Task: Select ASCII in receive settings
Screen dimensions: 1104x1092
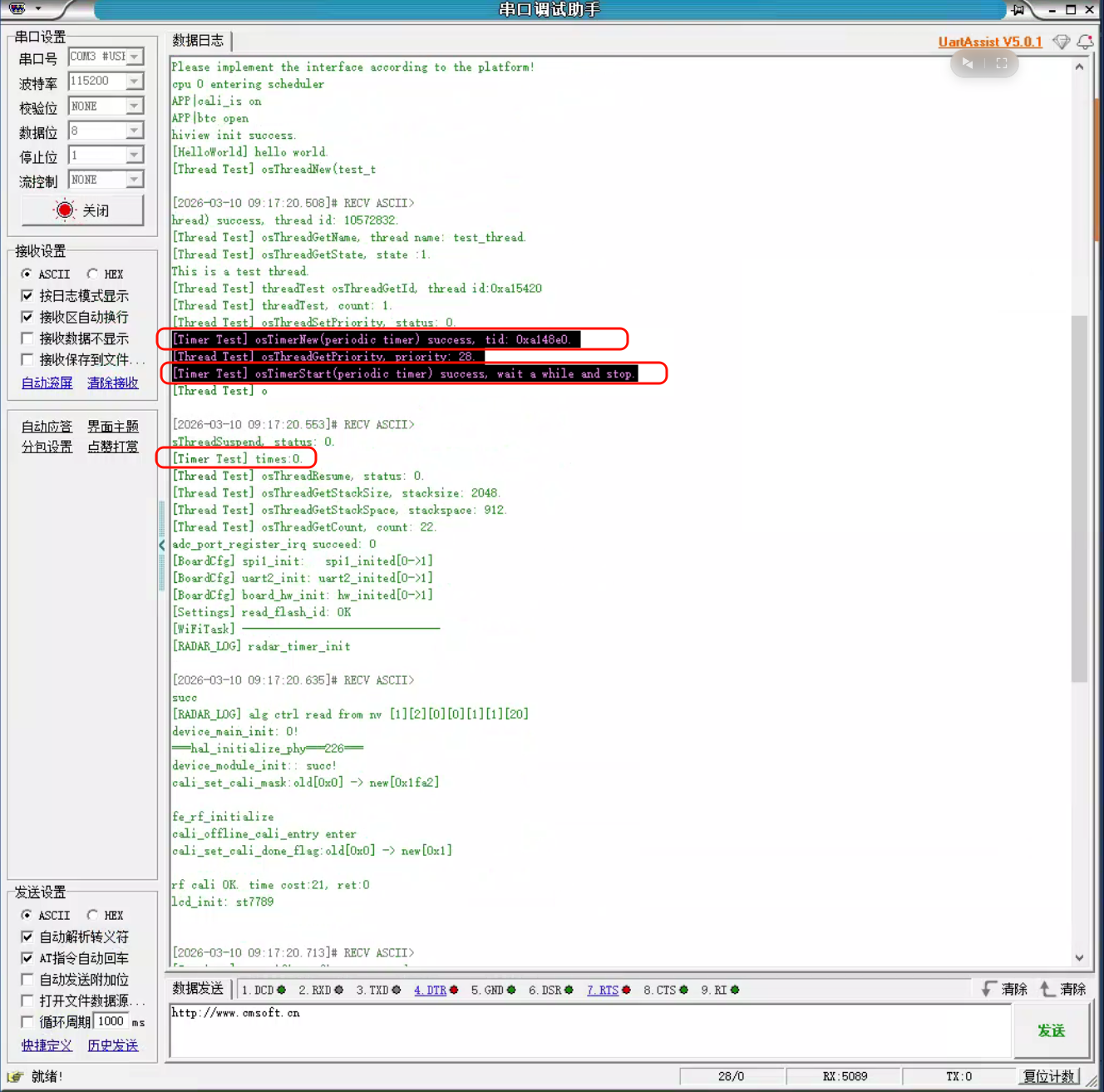Action: coord(27,274)
